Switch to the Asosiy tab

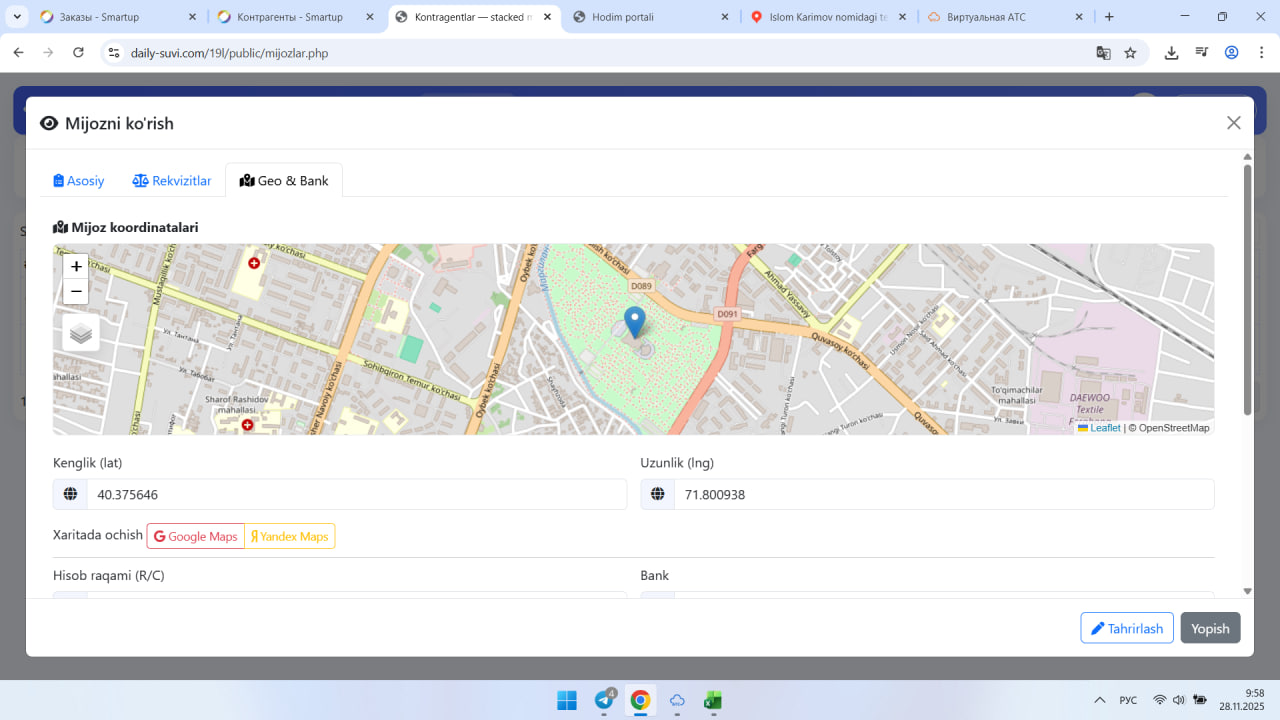coord(79,181)
